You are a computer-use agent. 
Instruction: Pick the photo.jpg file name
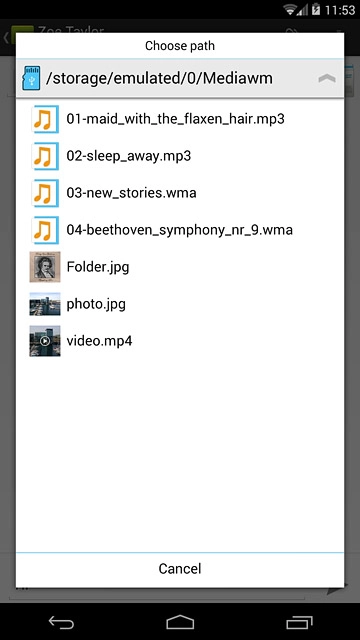tap(96, 304)
